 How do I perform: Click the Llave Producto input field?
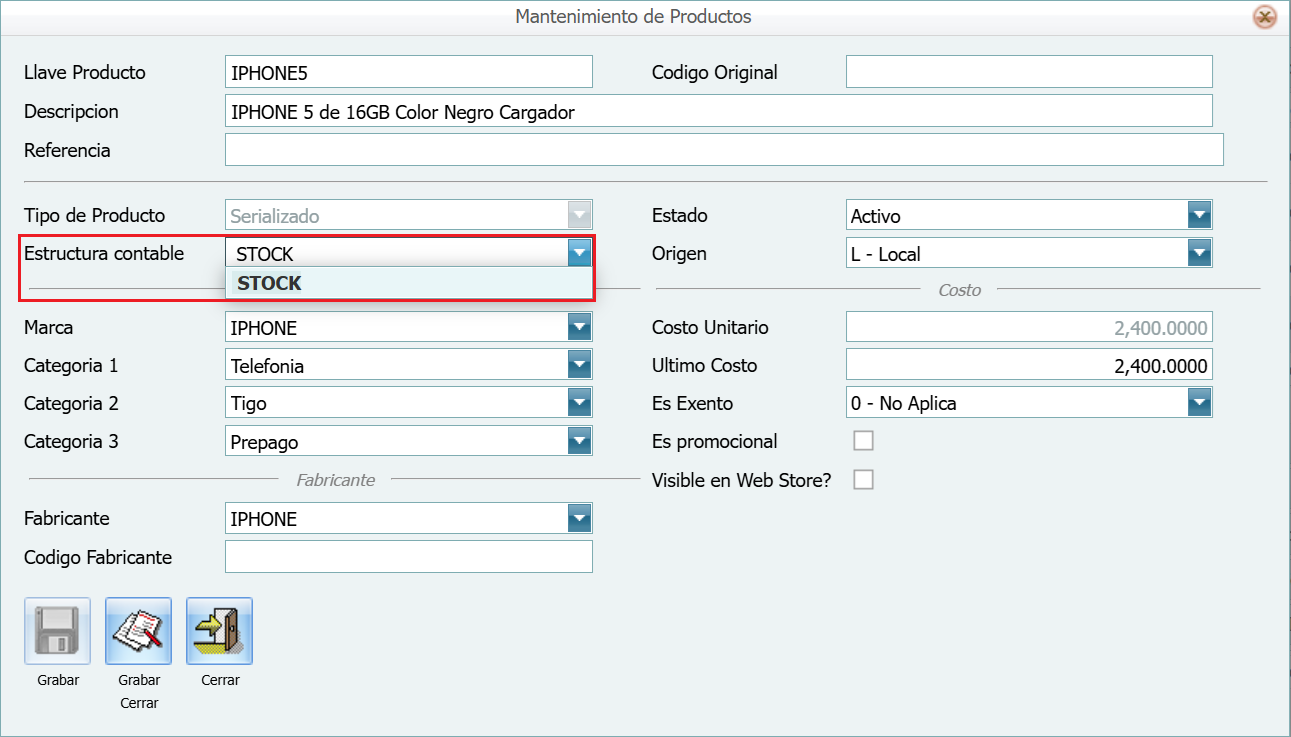(x=408, y=72)
